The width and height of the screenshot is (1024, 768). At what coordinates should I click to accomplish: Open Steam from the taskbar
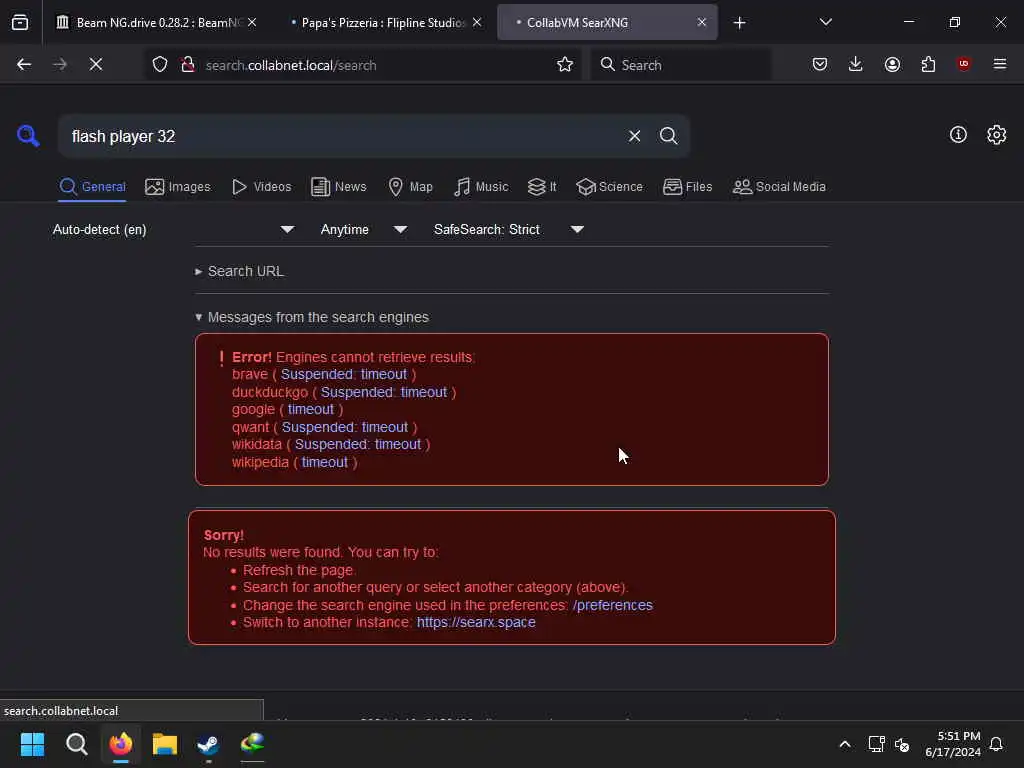(208, 744)
